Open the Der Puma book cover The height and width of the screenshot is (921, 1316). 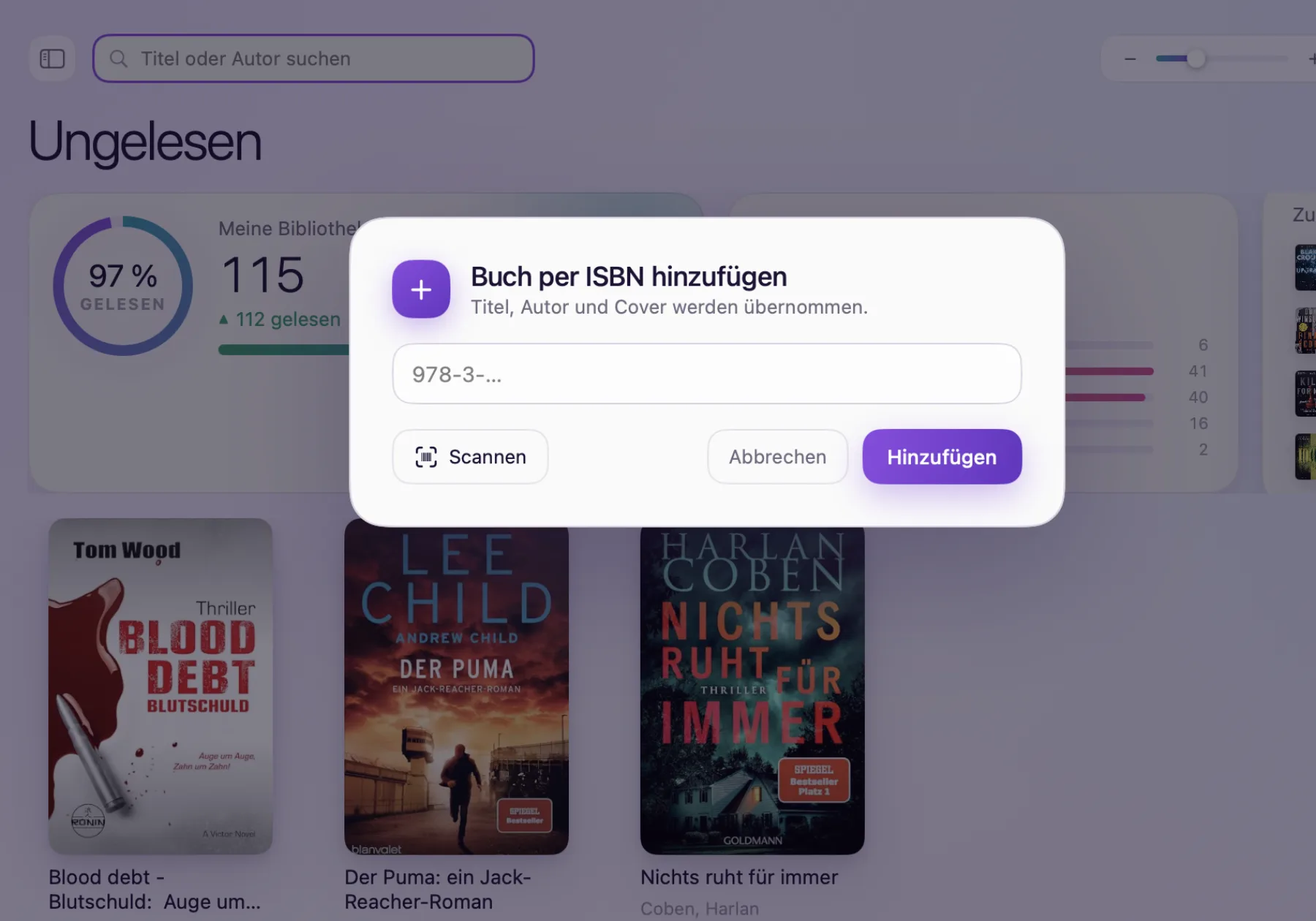[x=456, y=691]
